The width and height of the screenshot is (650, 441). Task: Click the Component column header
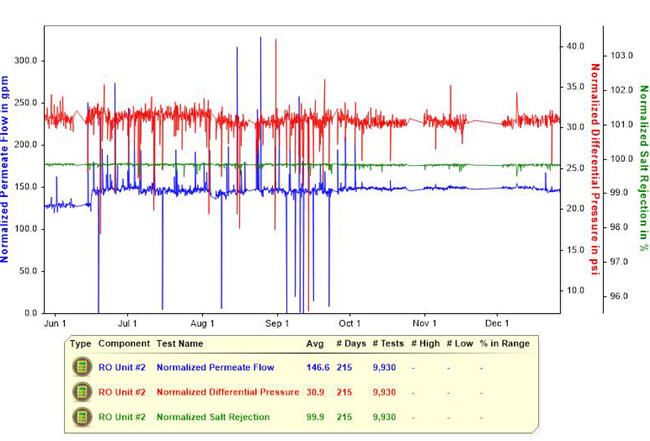point(124,343)
